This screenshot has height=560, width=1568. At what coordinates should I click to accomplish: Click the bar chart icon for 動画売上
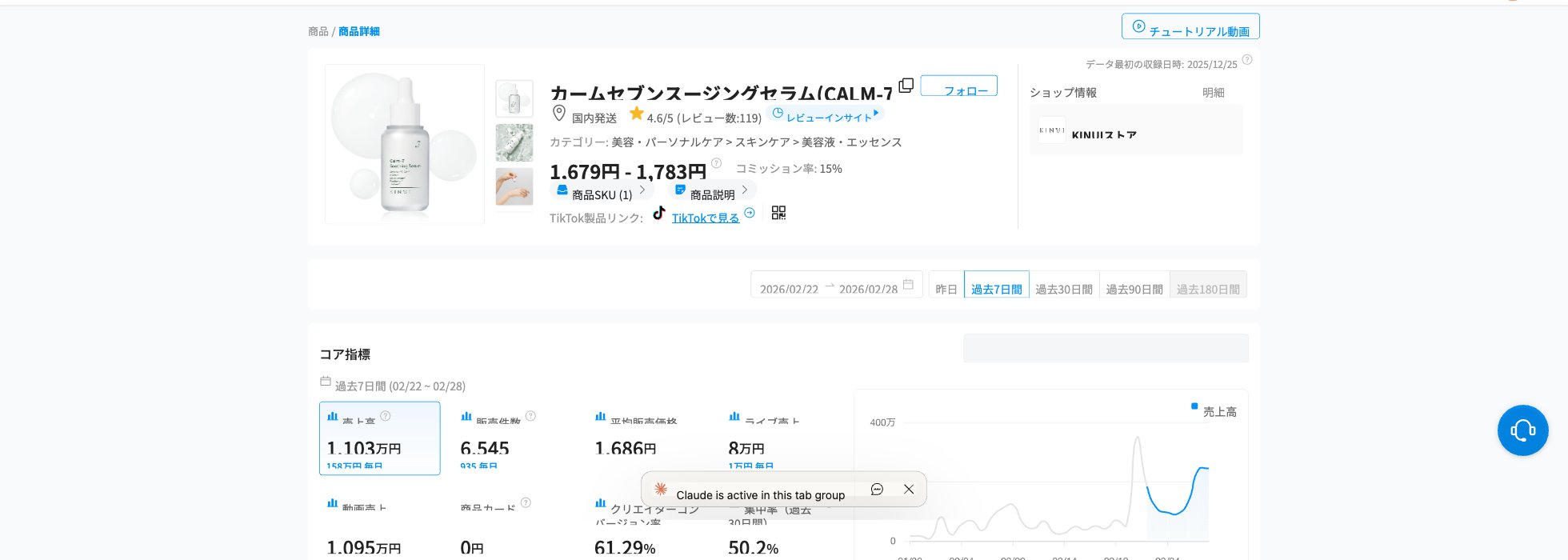coord(333,503)
